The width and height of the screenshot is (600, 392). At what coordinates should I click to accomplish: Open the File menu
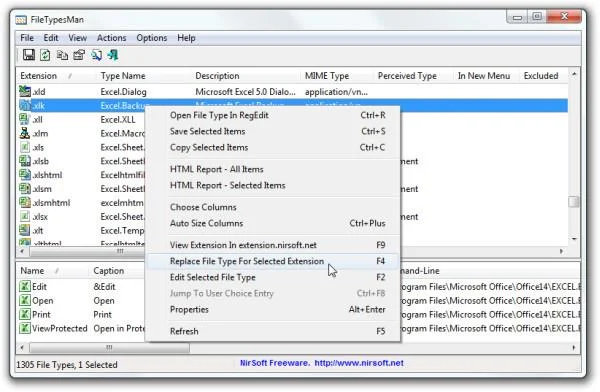(27, 38)
